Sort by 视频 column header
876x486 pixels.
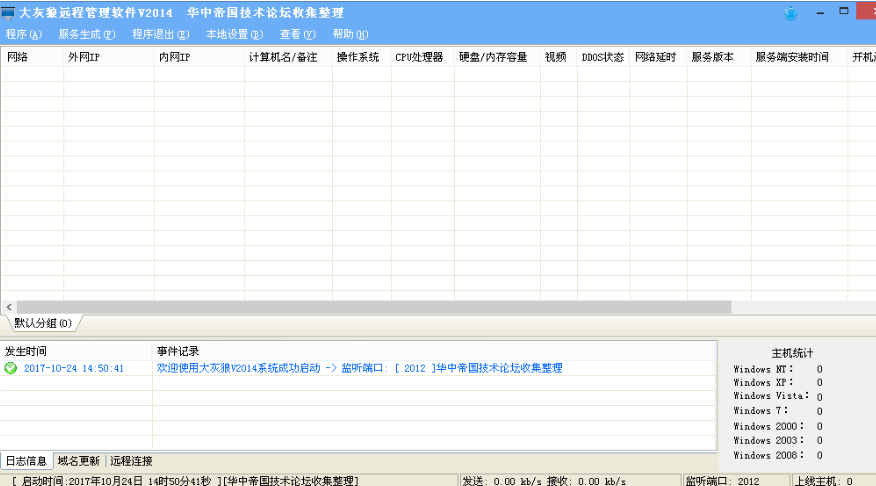[x=559, y=57]
